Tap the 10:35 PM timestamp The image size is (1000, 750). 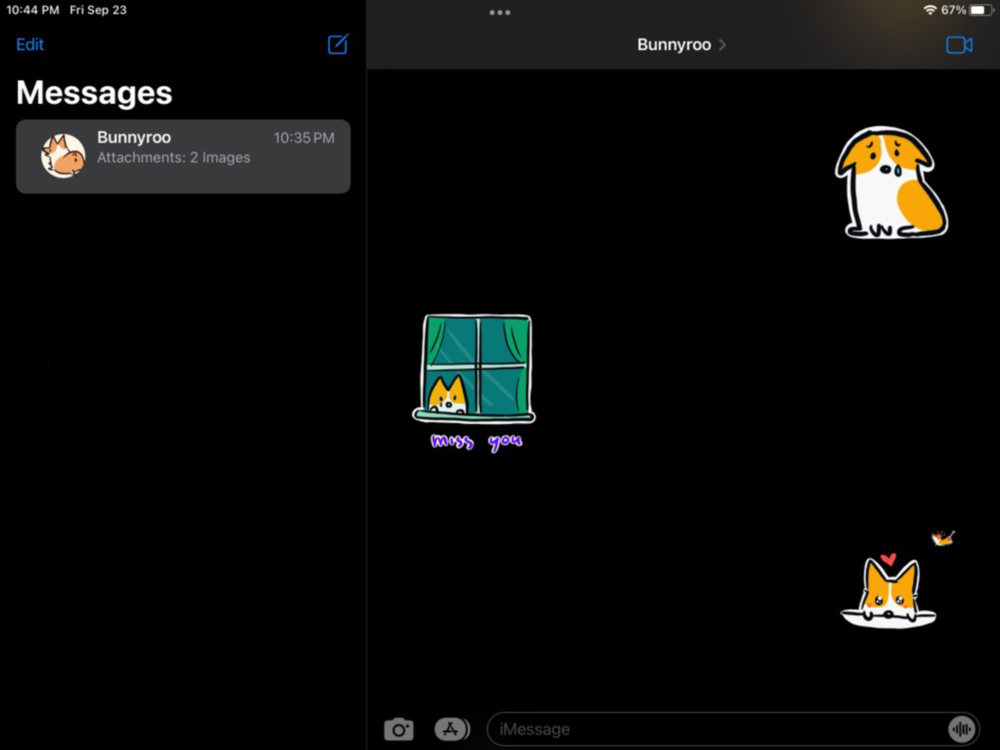304,138
